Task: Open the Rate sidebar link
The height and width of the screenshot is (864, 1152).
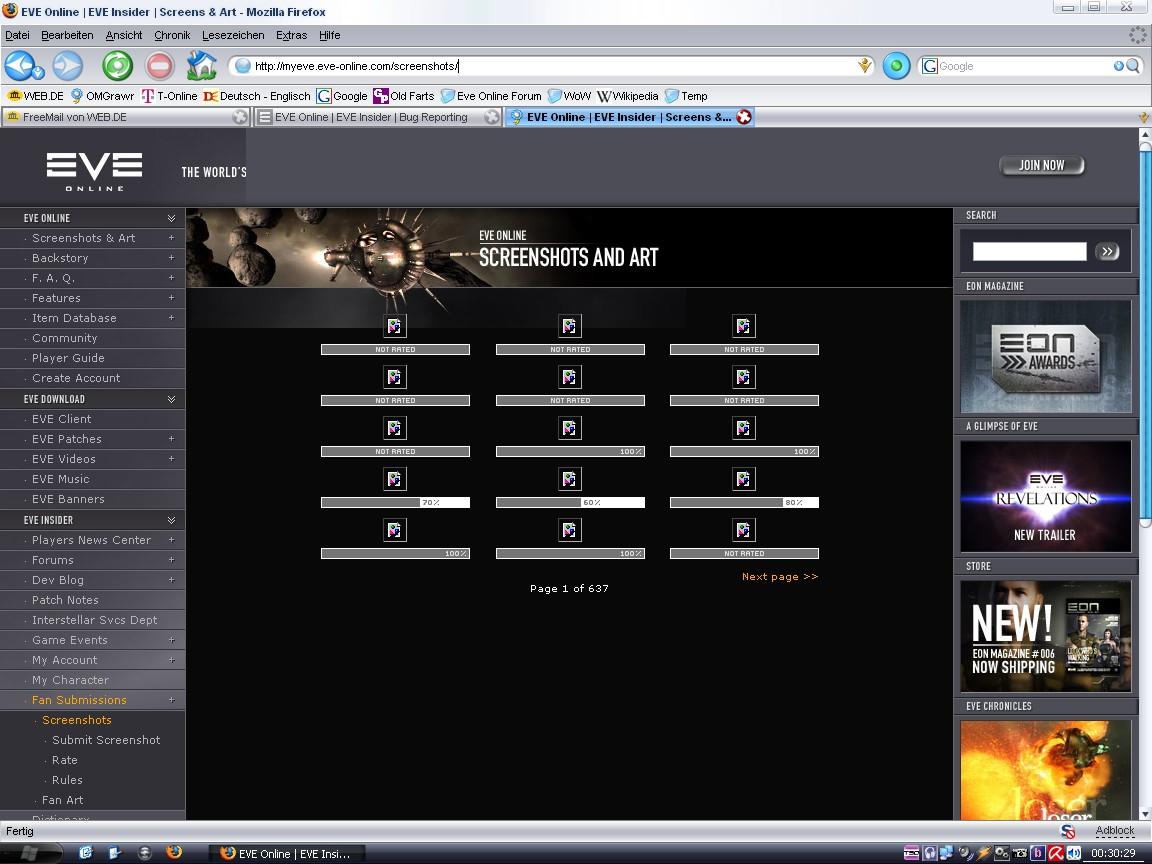Action: coord(65,760)
